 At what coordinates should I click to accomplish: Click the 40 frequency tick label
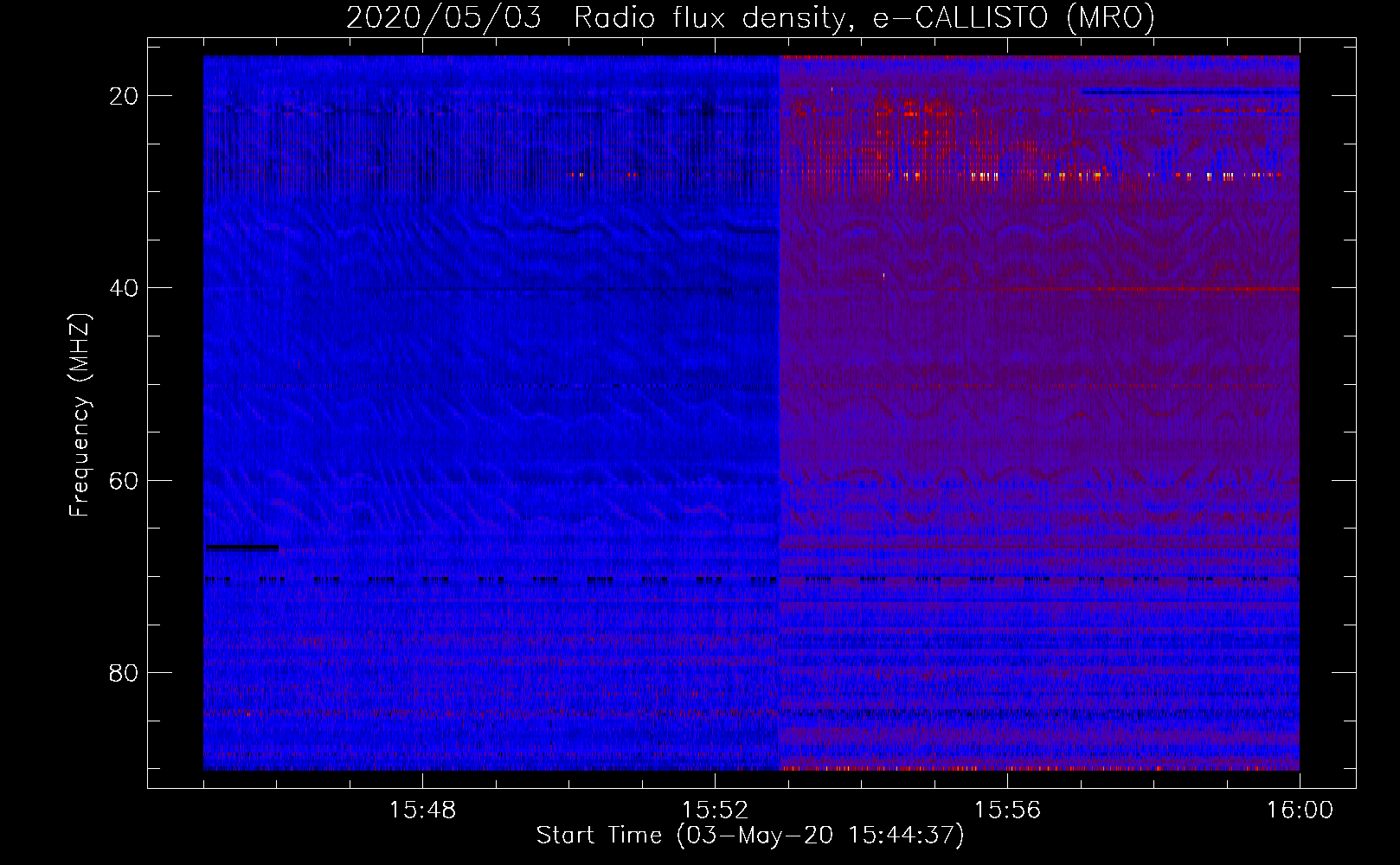(124, 288)
